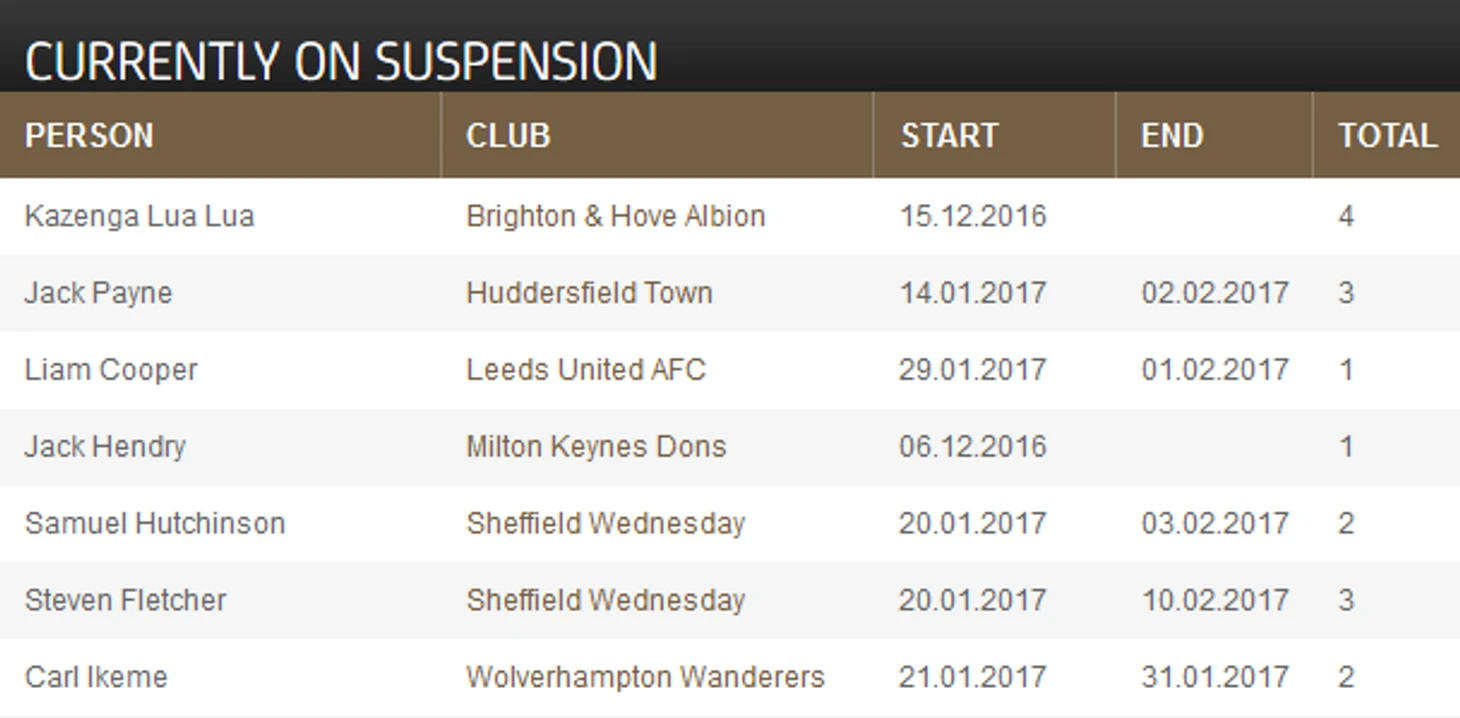Click the 10.02.2017 end date
1460x718 pixels.
point(1214,600)
